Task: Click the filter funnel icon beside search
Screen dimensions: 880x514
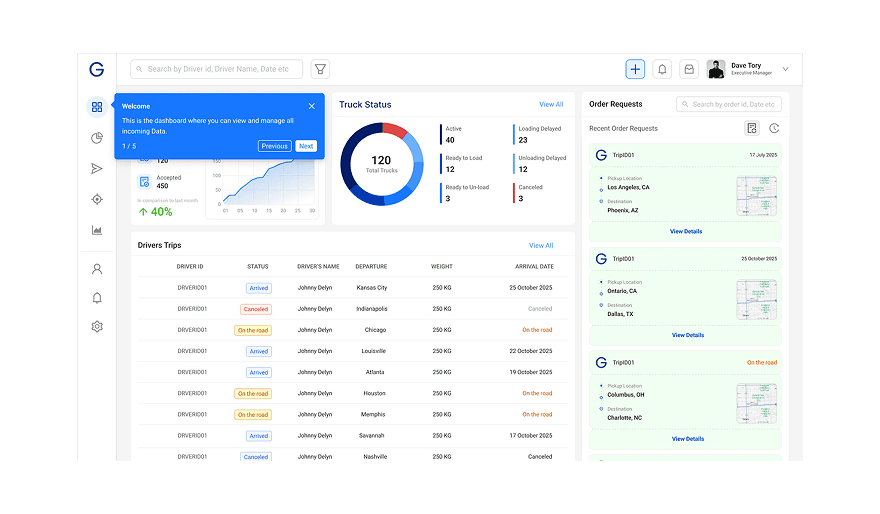Action: pos(320,69)
